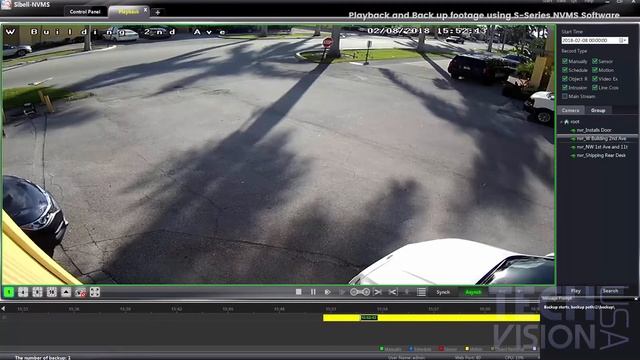Click the Synch playback button
Viewport: 640px width, 360px height.
[x=443, y=292]
